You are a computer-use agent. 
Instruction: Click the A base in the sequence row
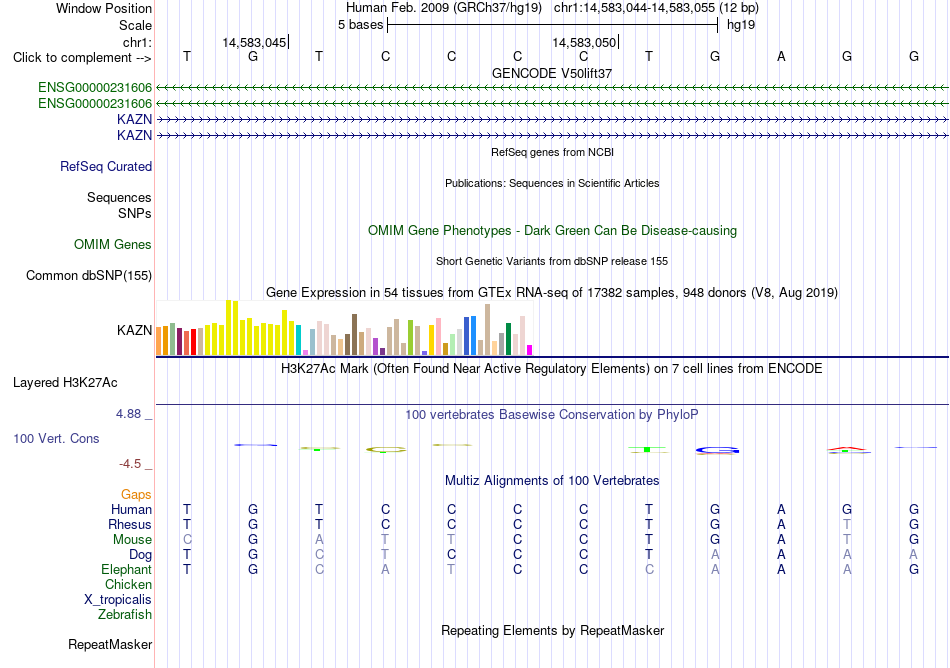[781, 57]
